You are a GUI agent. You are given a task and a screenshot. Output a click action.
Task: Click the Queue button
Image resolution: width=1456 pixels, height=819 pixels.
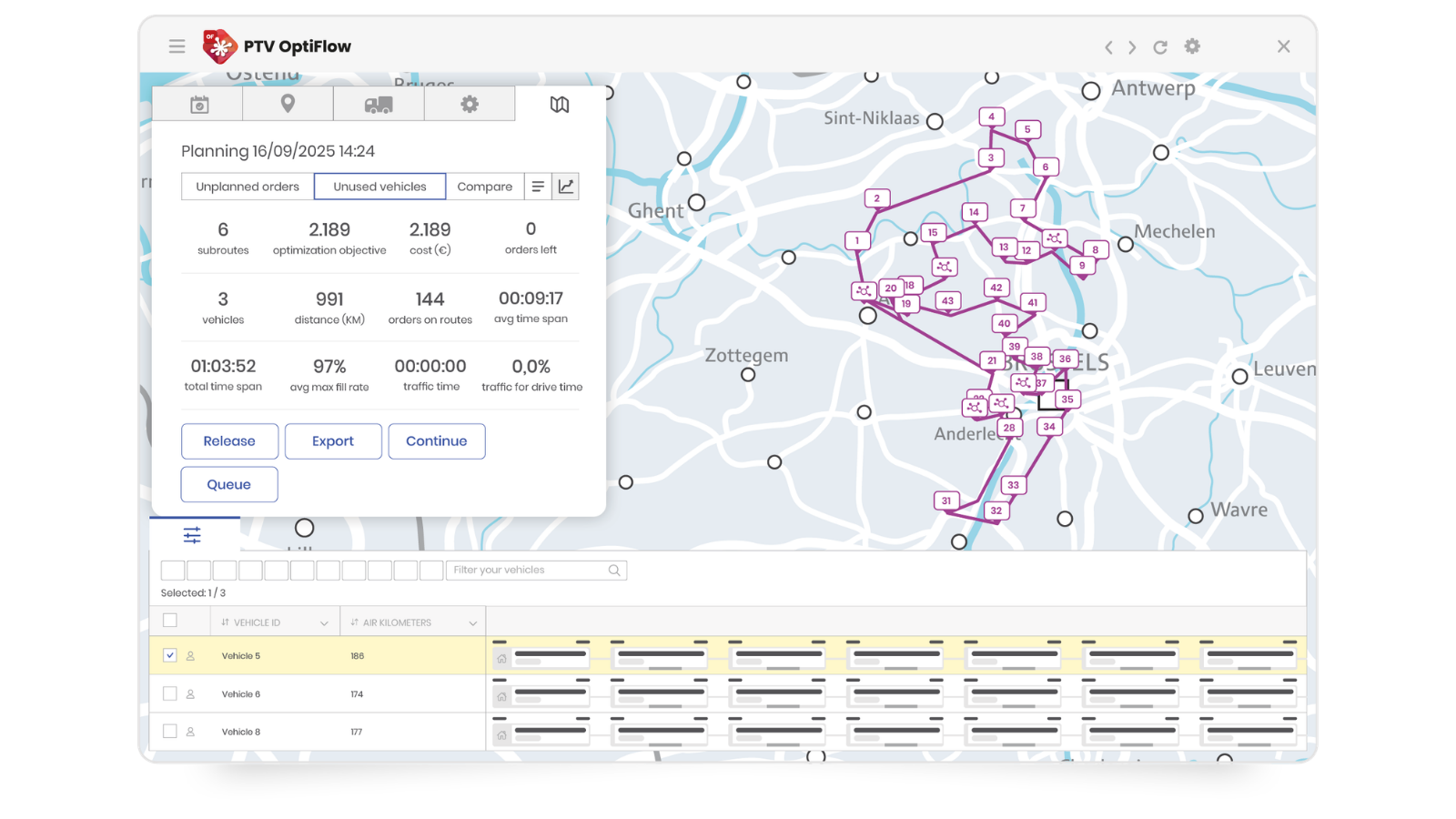pos(229,484)
